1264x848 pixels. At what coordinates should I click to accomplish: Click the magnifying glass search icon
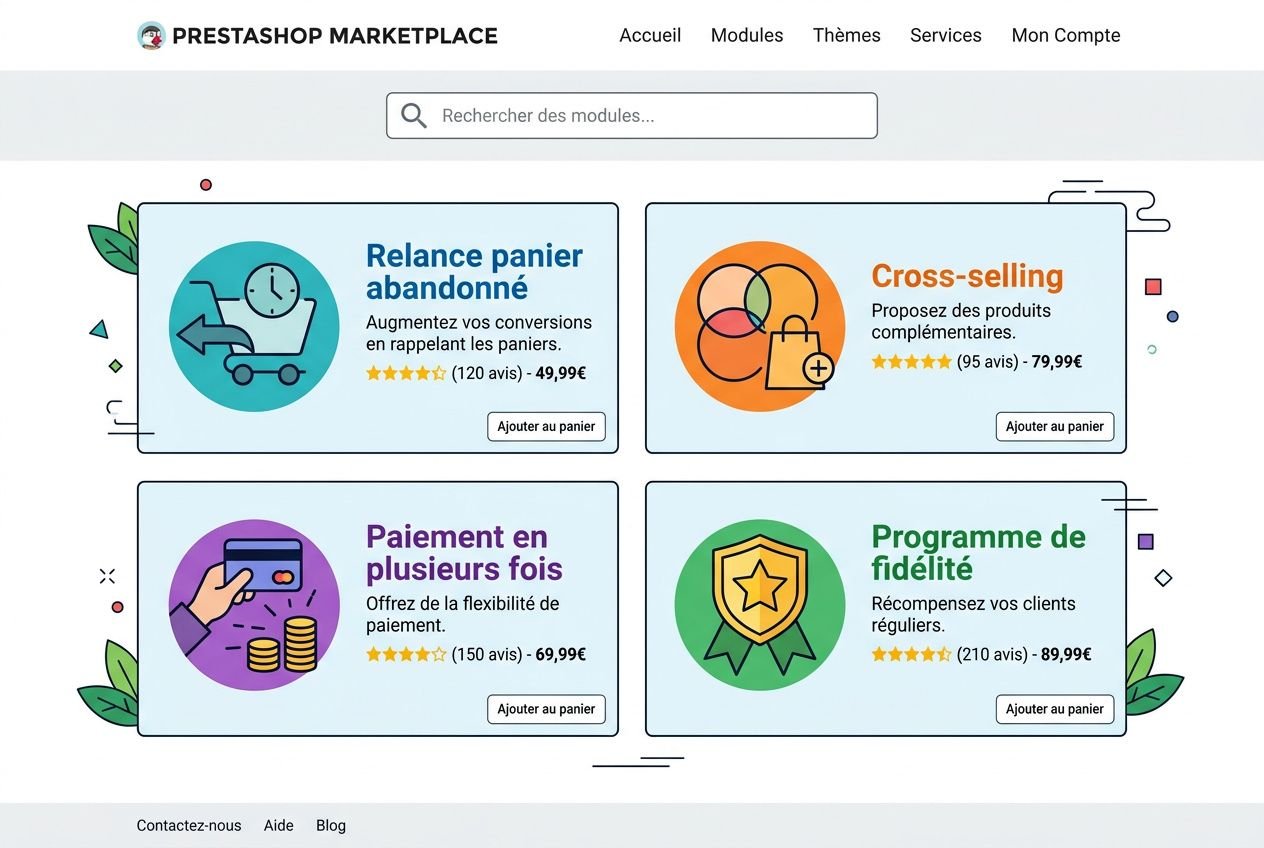click(x=414, y=115)
